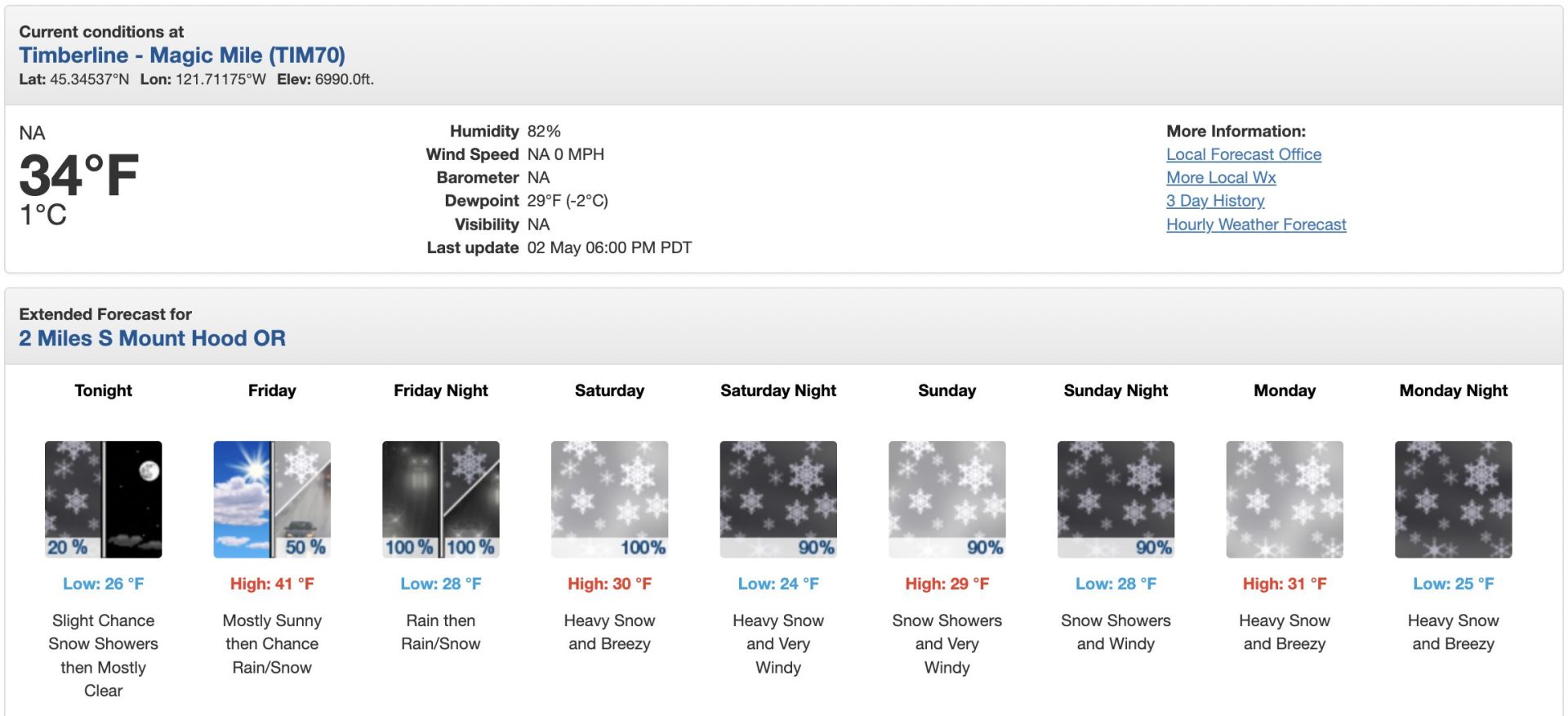Click the Monday Night day heading
This screenshot has height=716, width=1568.
click(1454, 390)
